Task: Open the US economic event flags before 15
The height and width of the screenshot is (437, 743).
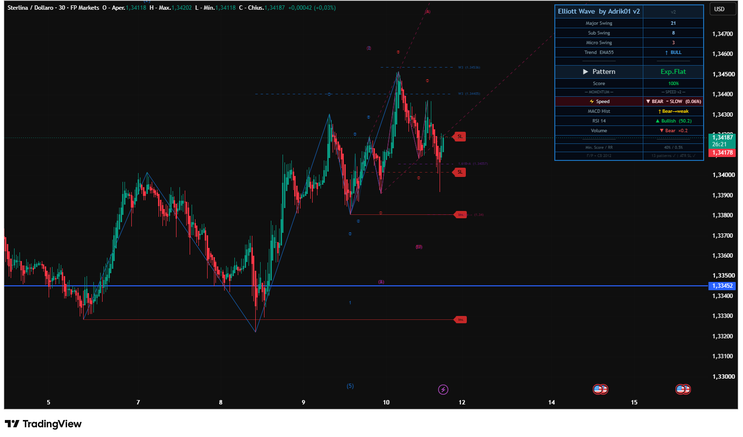Action: 600,390
